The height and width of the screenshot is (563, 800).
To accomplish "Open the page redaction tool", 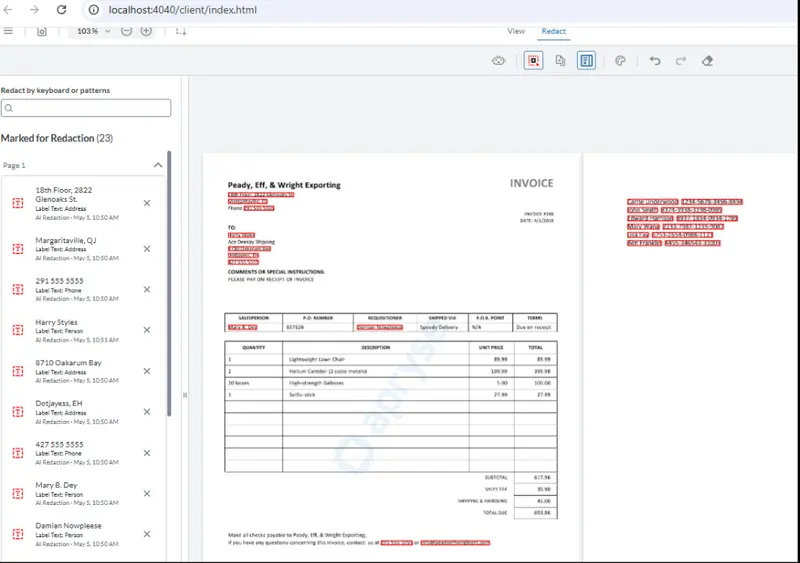I will pyautogui.click(x=560, y=61).
